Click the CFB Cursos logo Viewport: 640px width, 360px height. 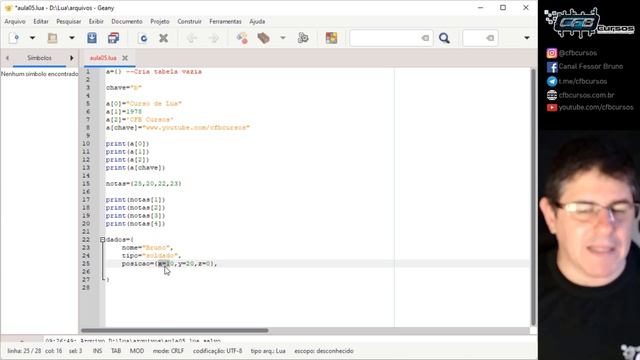pyautogui.click(x=589, y=23)
